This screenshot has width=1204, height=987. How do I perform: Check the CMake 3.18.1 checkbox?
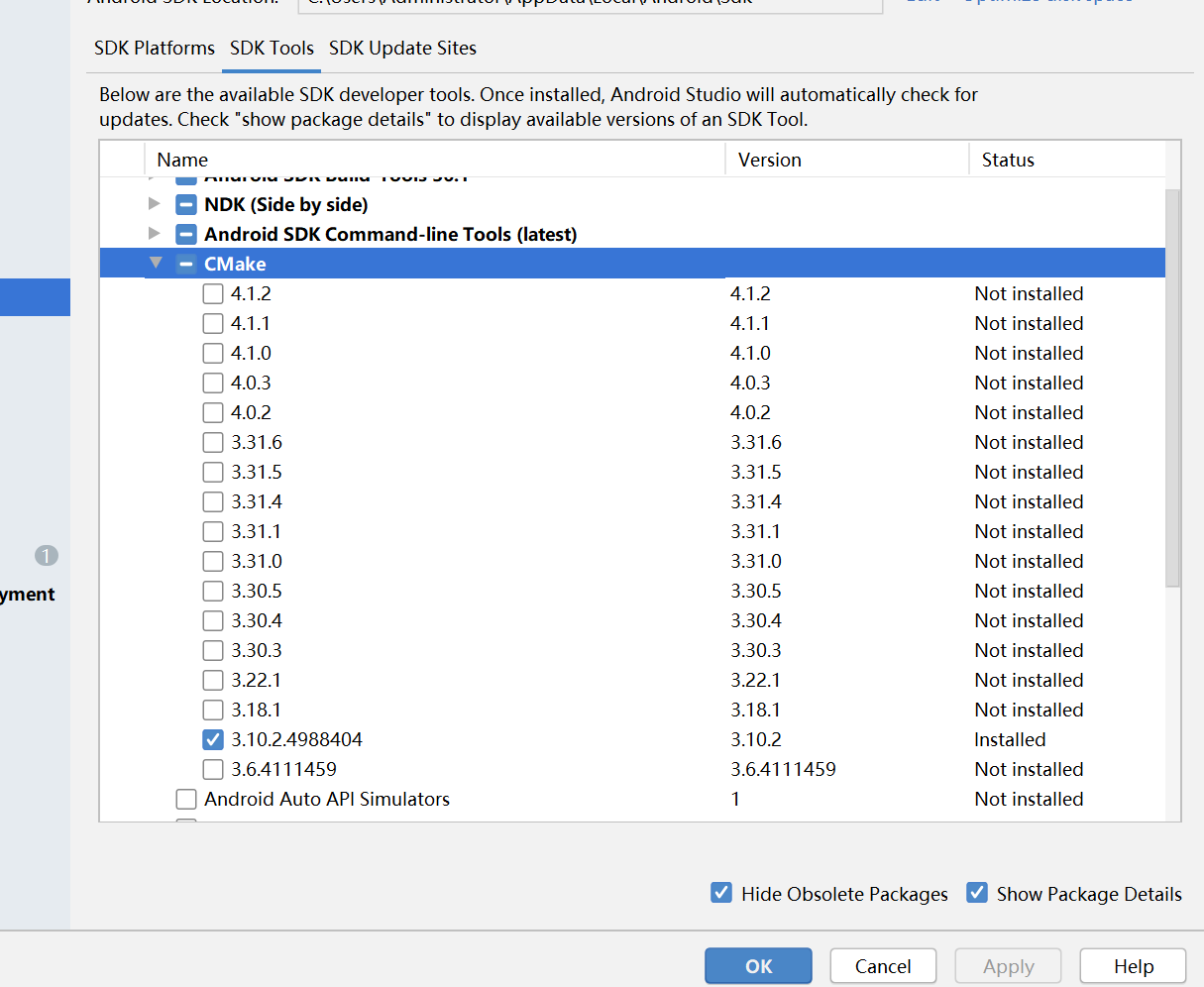pos(213,711)
